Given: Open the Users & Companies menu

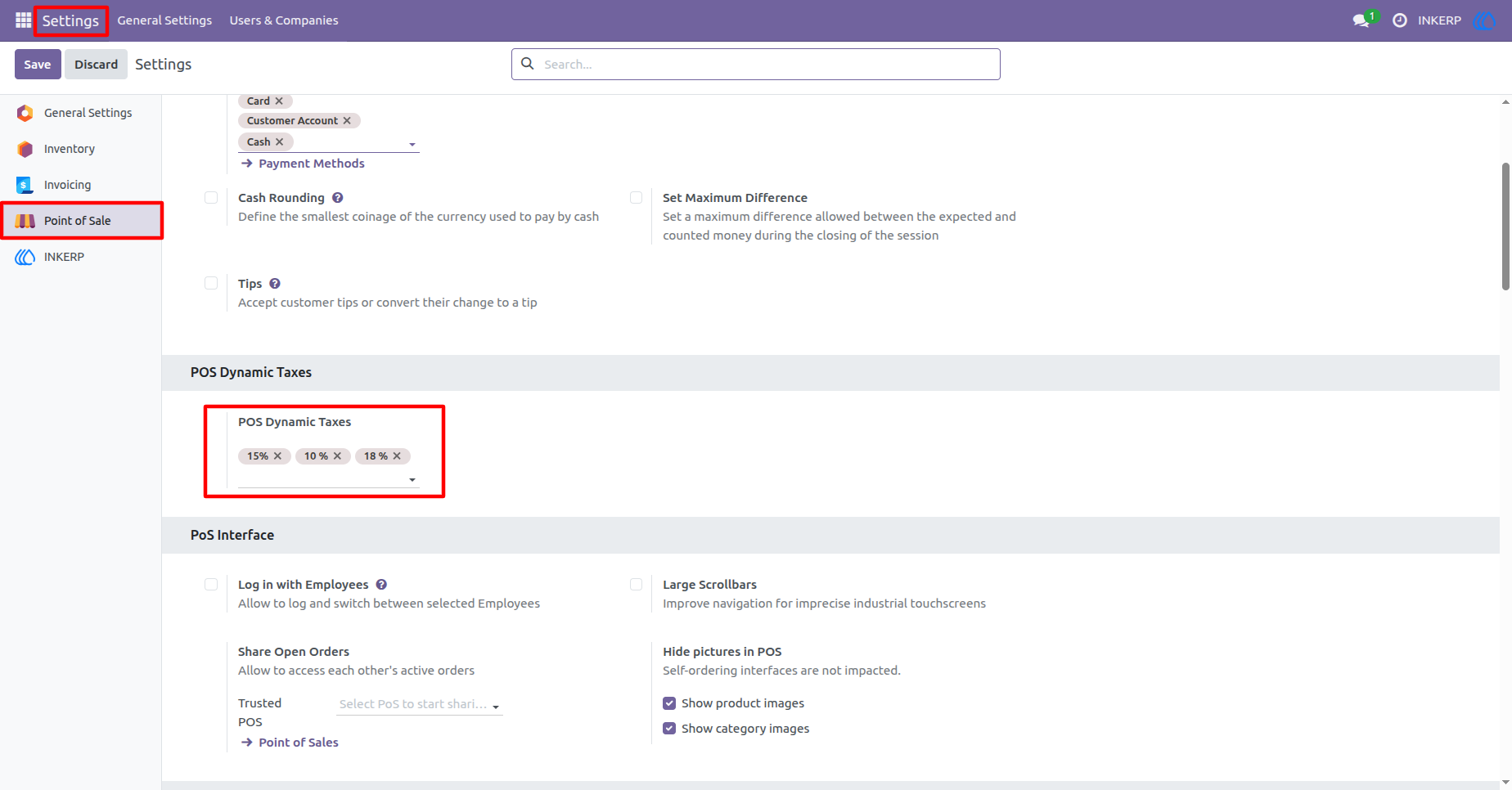Looking at the screenshot, I should pos(284,20).
